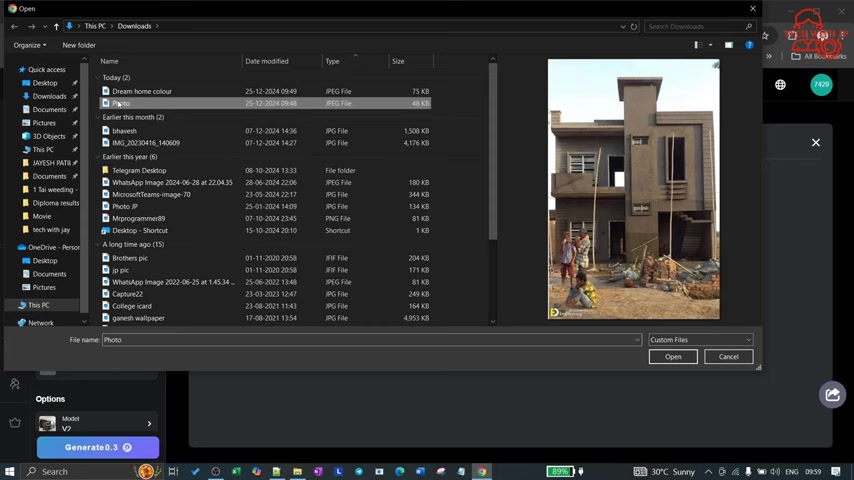Image resolution: width=854 pixels, height=480 pixels.
Task: Click the house preview image
Action: pyautogui.click(x=633, y=189)
